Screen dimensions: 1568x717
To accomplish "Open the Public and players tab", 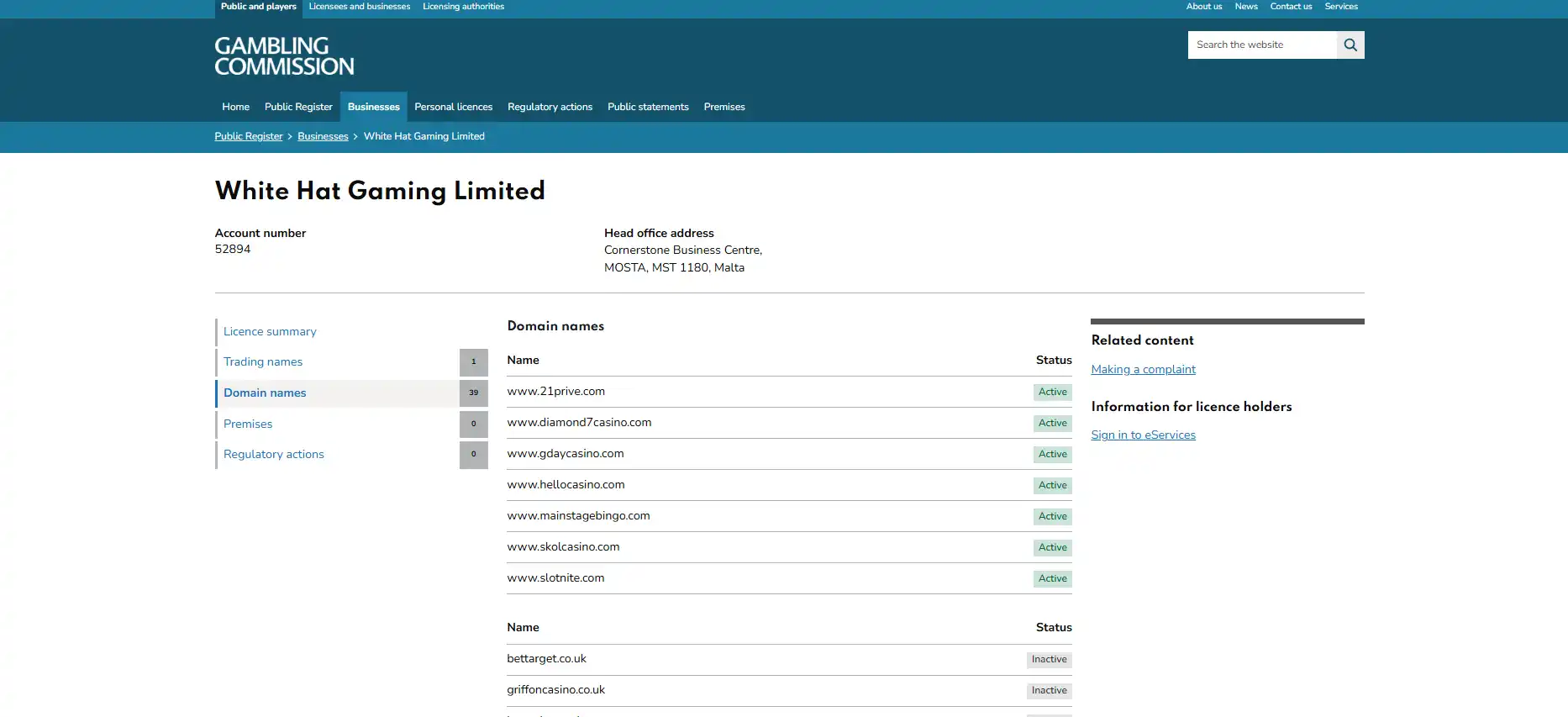I will (x=259, y=7).
